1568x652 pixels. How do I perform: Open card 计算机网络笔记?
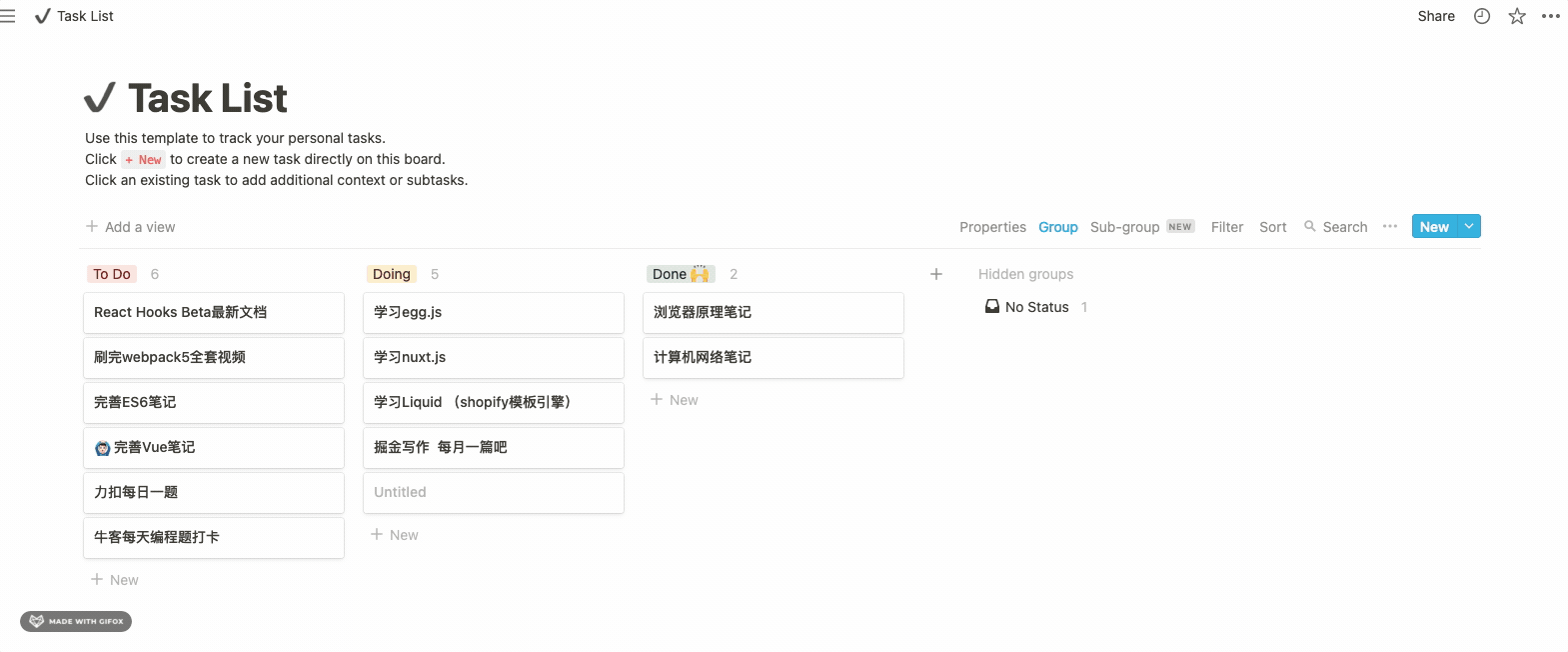(x=774, y=358)
